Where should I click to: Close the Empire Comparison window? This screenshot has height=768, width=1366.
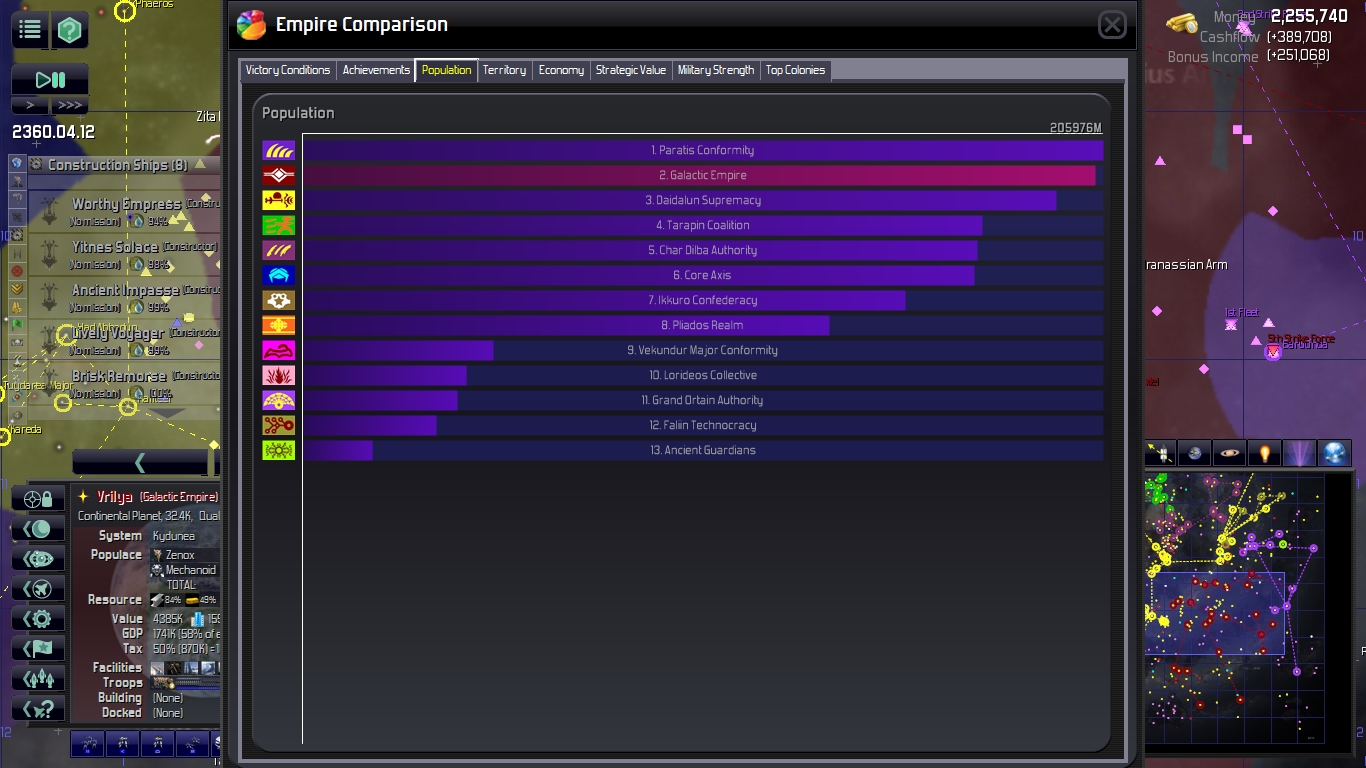click(1112, 25)
